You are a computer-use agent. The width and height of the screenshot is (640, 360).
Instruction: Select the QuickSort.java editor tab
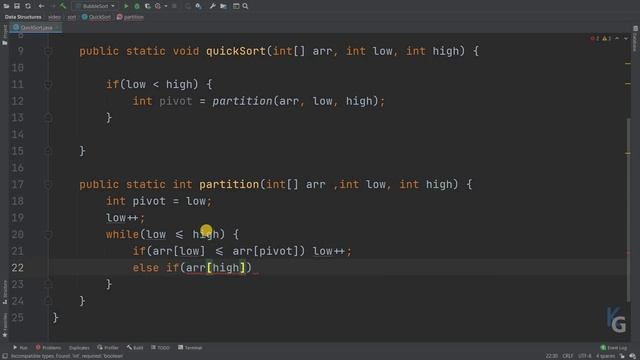pos(36,28)
